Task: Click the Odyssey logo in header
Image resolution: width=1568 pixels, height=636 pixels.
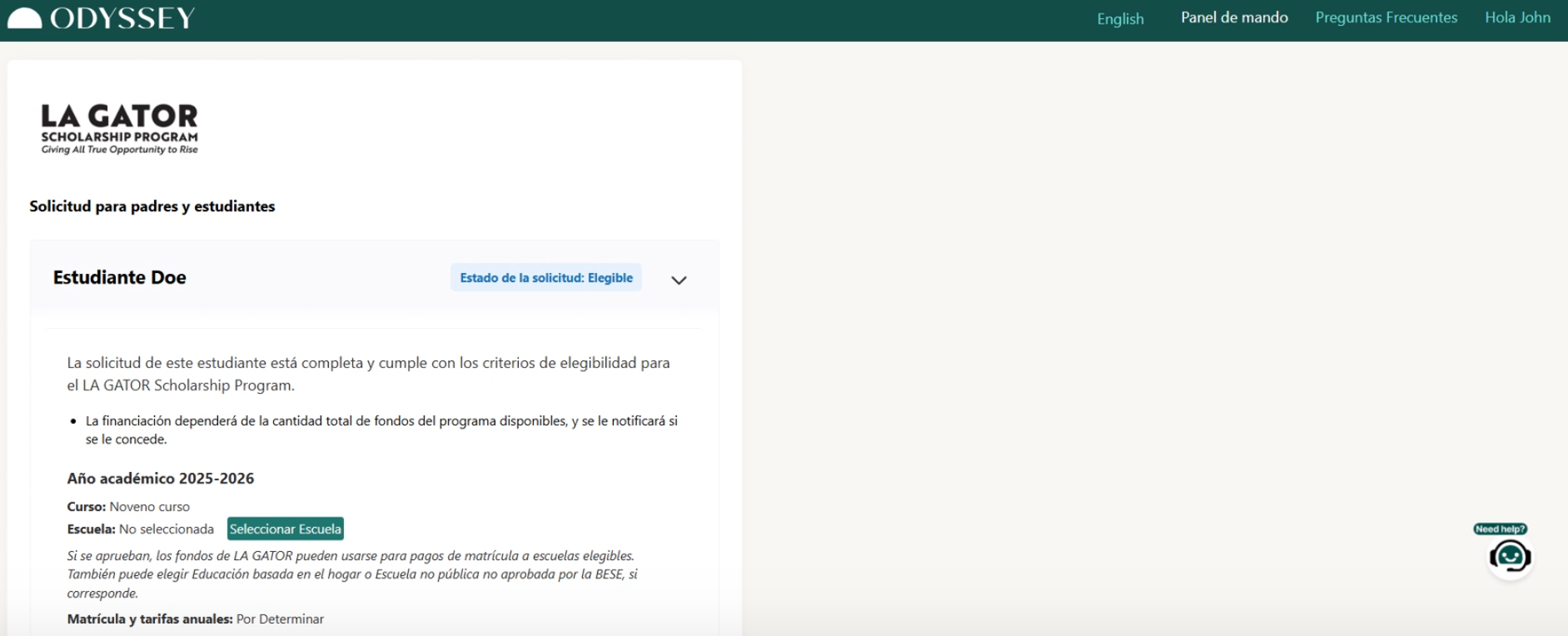Action: [101, 17]
